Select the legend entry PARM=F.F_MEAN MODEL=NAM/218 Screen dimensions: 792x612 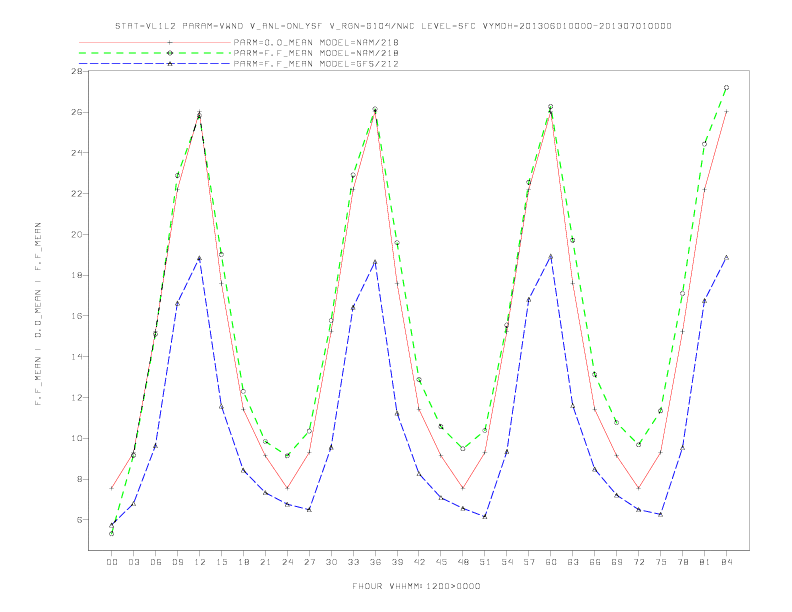point(316,53)
